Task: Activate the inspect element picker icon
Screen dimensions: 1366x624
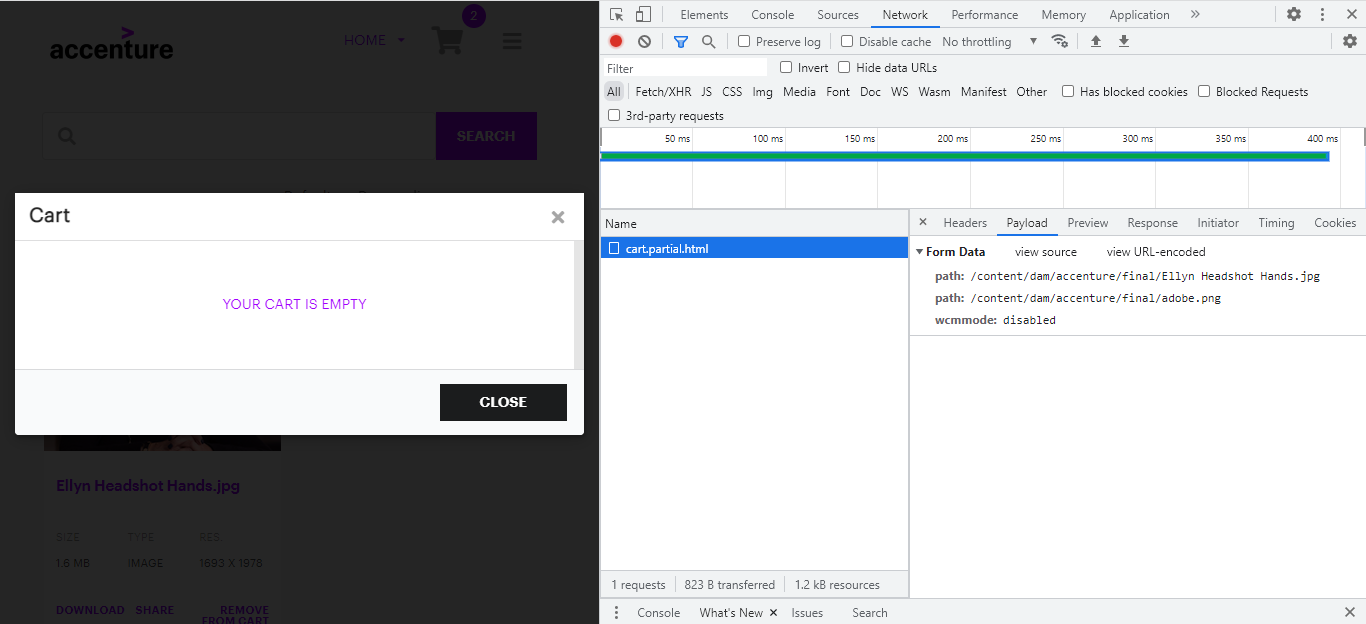Action: point(617,14)
